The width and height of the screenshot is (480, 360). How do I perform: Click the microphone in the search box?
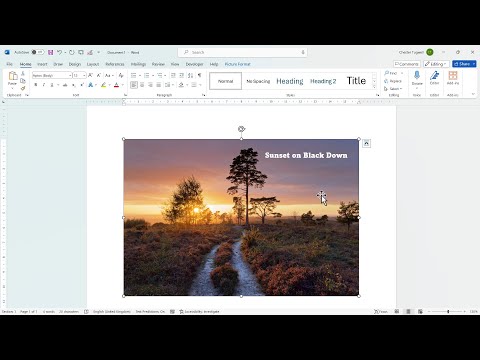(x=303, y=52)
